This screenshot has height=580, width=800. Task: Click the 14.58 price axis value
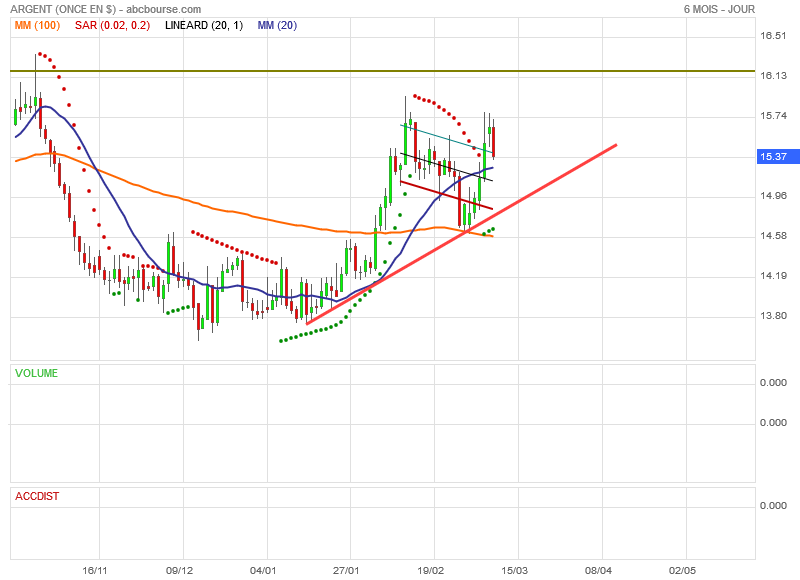tap(773, 236)
